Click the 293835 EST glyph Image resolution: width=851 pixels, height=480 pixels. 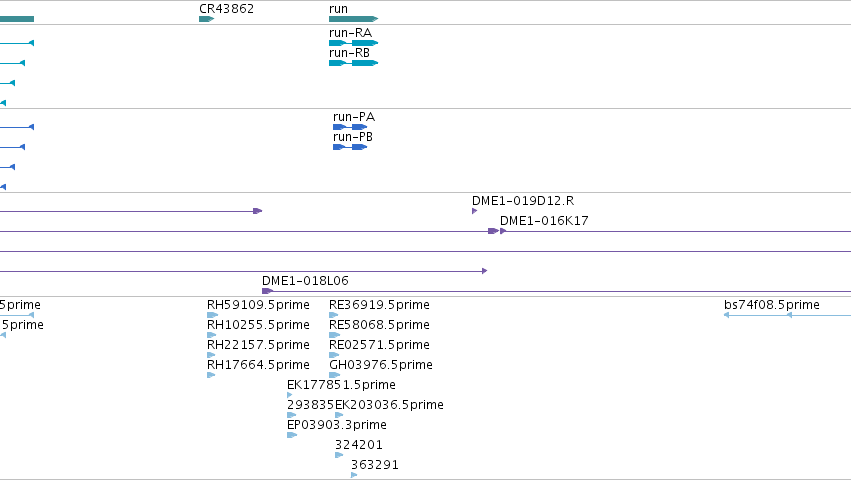click(x=291, y=415)
